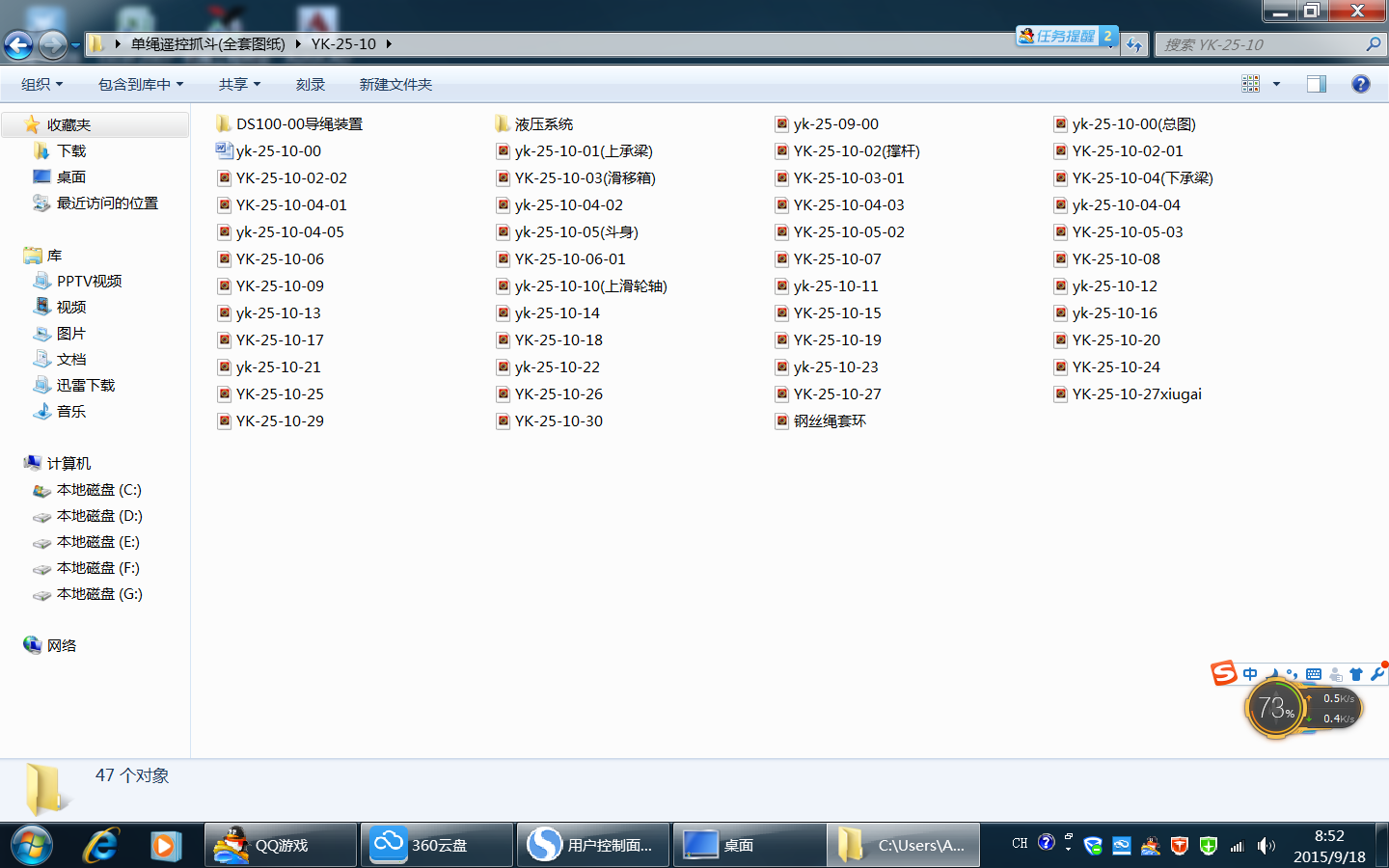Select the yk-25-10-00 Word document icon
Image resolution: width=1389 pixels, height=868 pixels.
click(224, 150)
